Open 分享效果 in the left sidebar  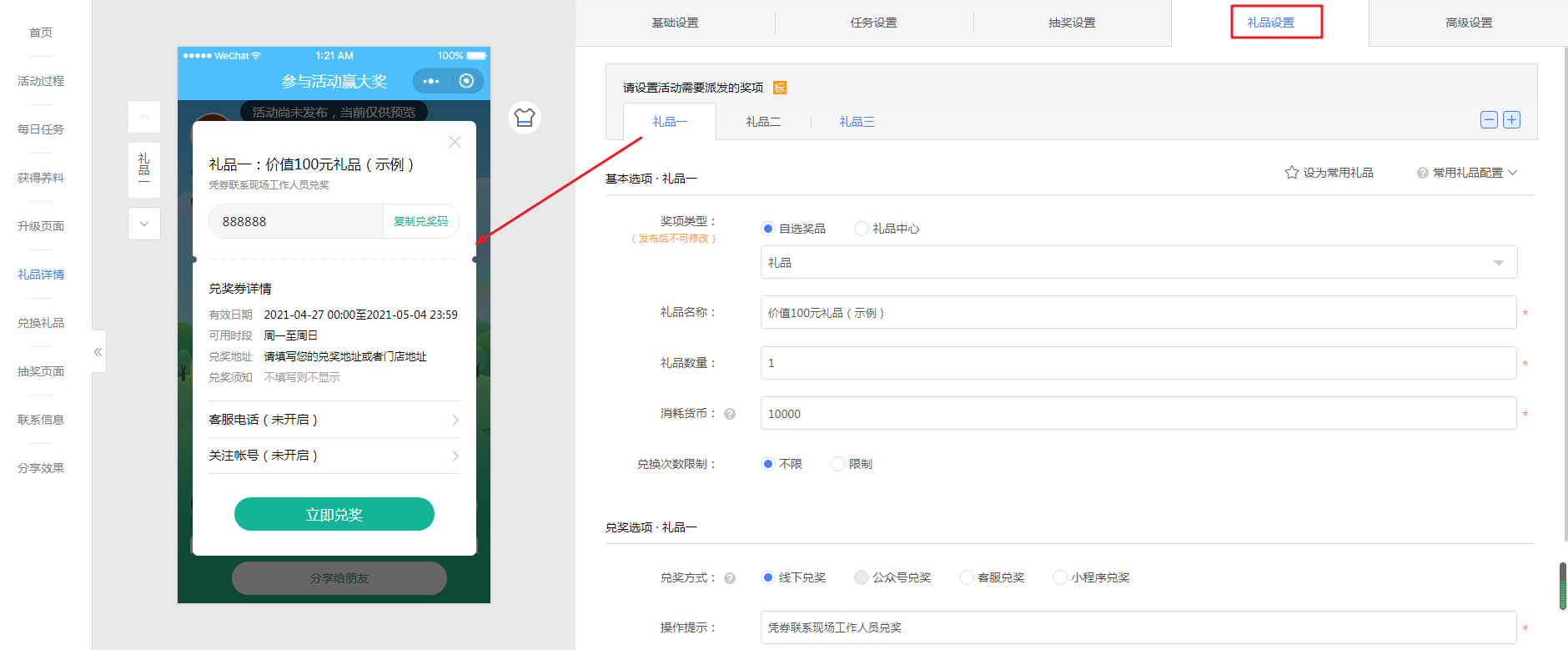(x=41, y=468)
